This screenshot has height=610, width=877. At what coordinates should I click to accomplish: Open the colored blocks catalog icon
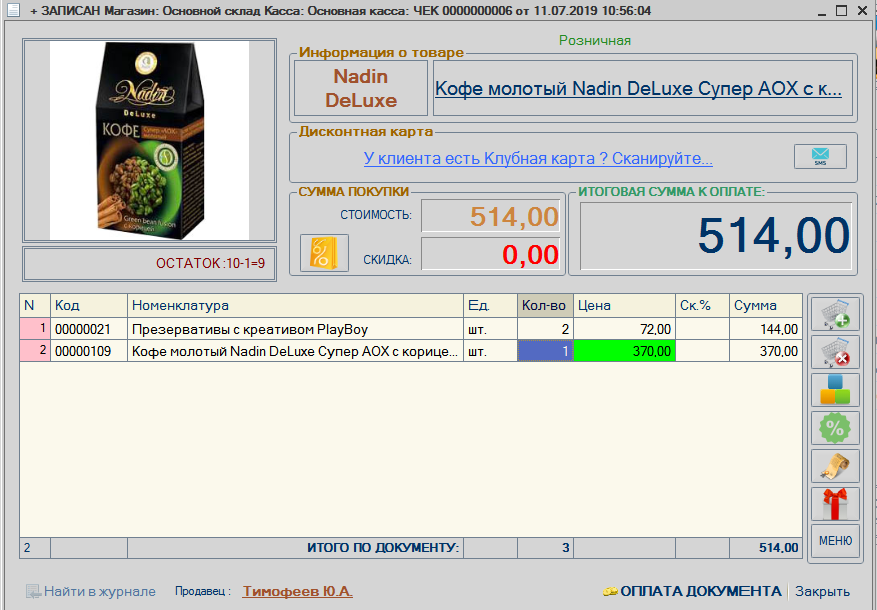coord(835,390)
